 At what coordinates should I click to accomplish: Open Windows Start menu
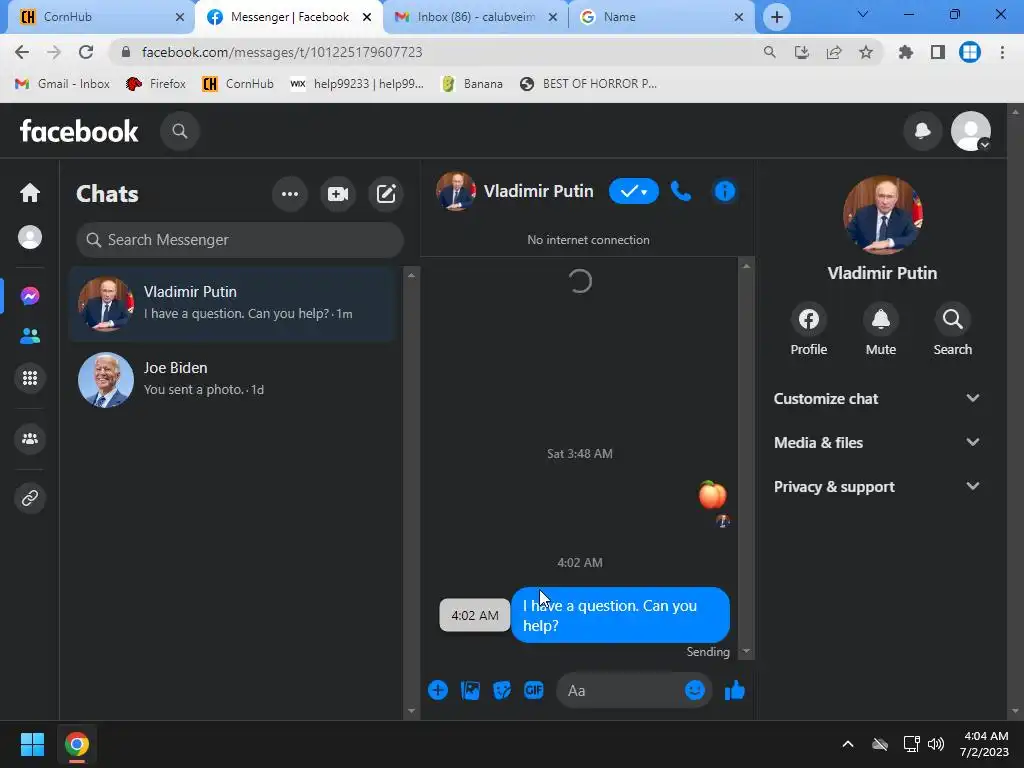click(32, 744)
